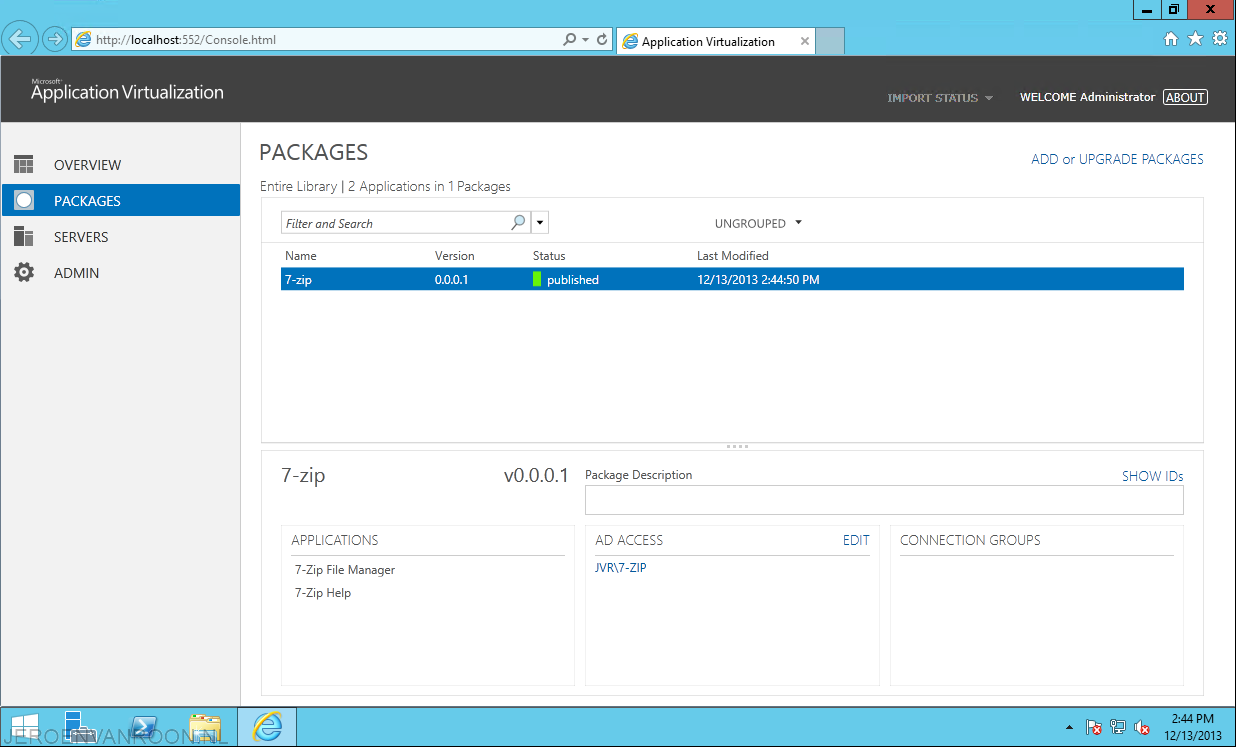Open the address bar search dropdown arrow

585,40
